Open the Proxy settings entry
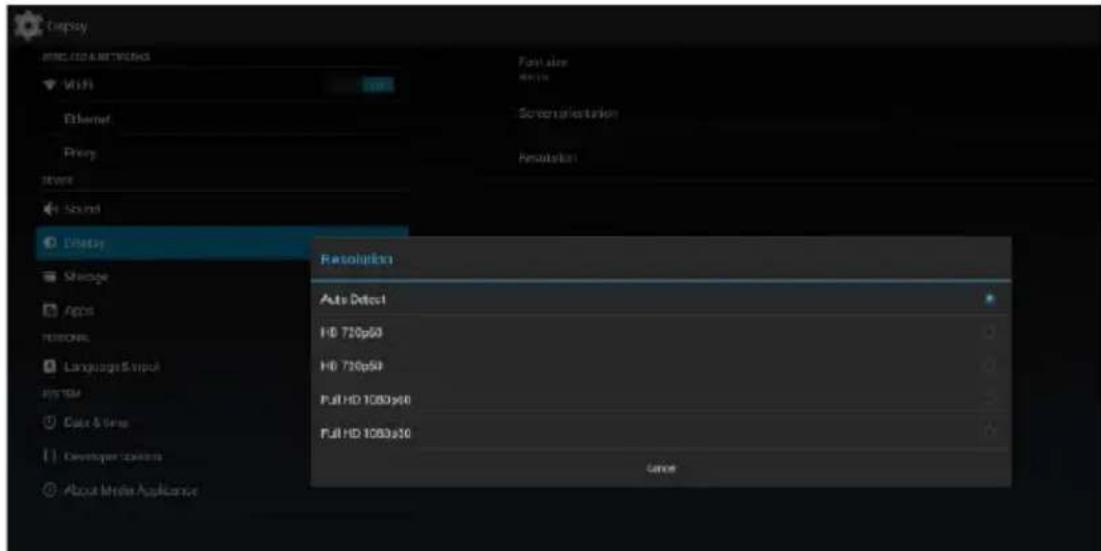The width and height of the screenshot is (1101, 551). [222, 152]
